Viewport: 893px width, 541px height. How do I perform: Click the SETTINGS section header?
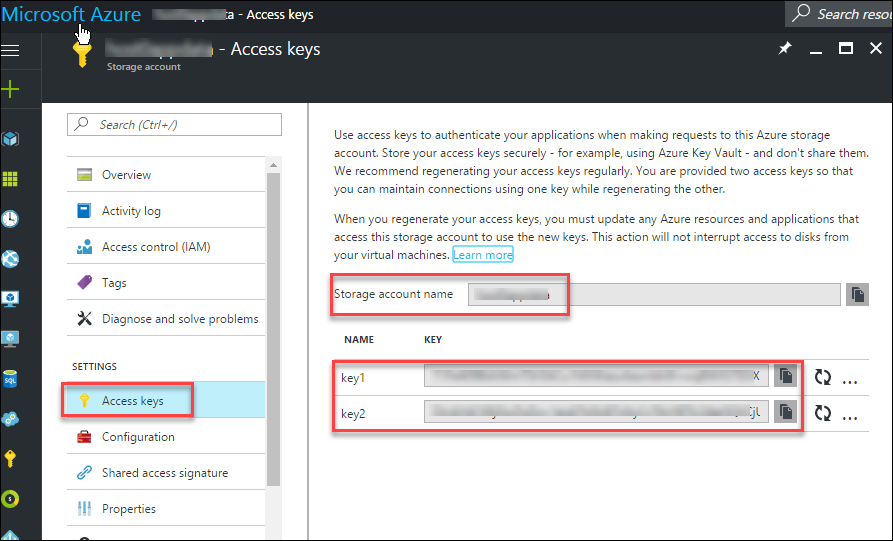pos(95,366)
